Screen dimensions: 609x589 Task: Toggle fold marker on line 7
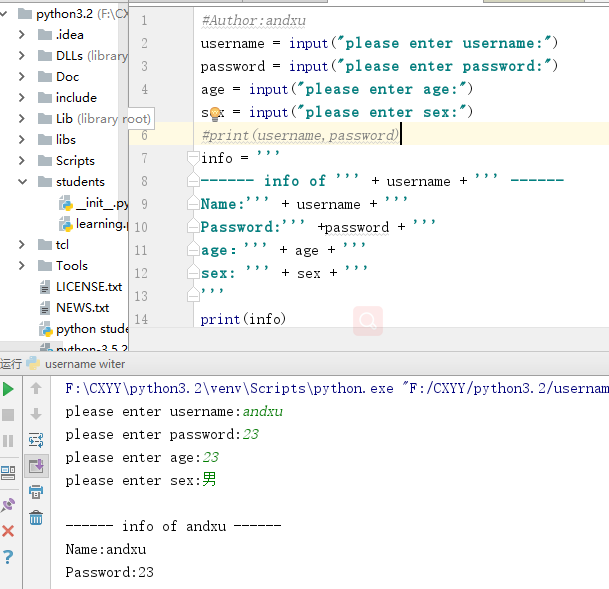pos(193,158)
